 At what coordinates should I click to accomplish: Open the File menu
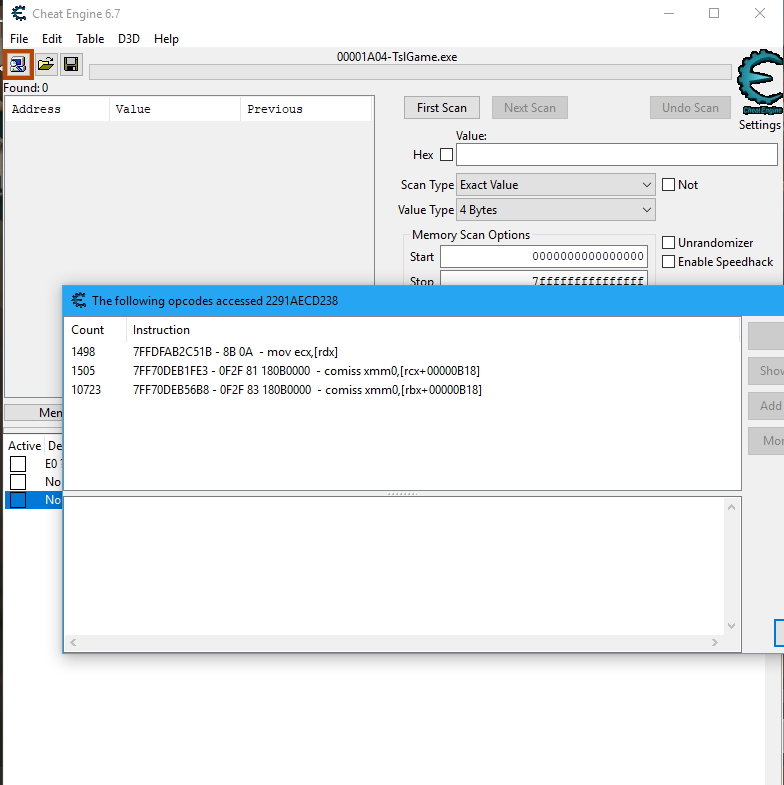19,39
